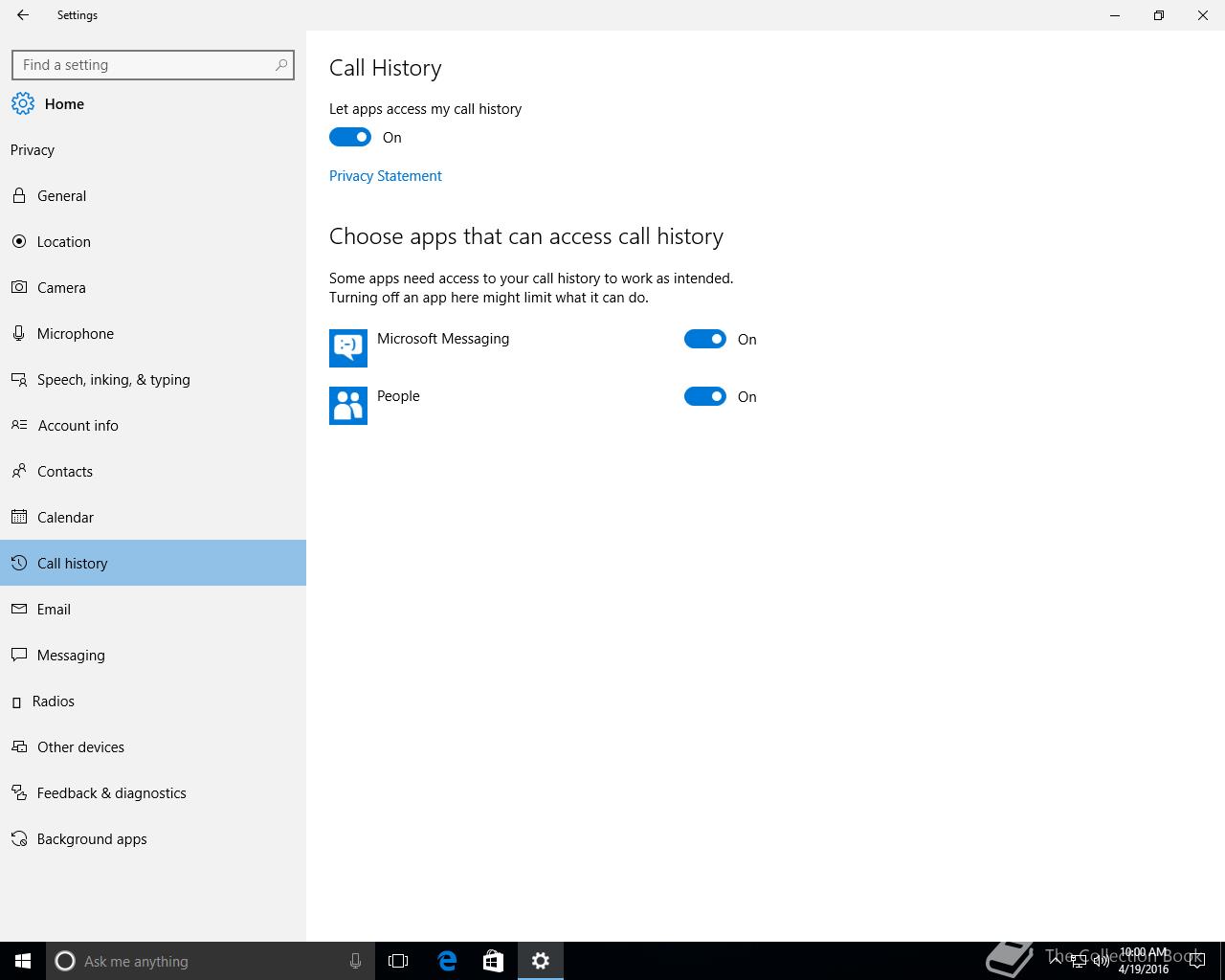This screenshot has width=1225, height=980.
Task: Click the Microsoft Messaging app icon
Action: (348, 348)
